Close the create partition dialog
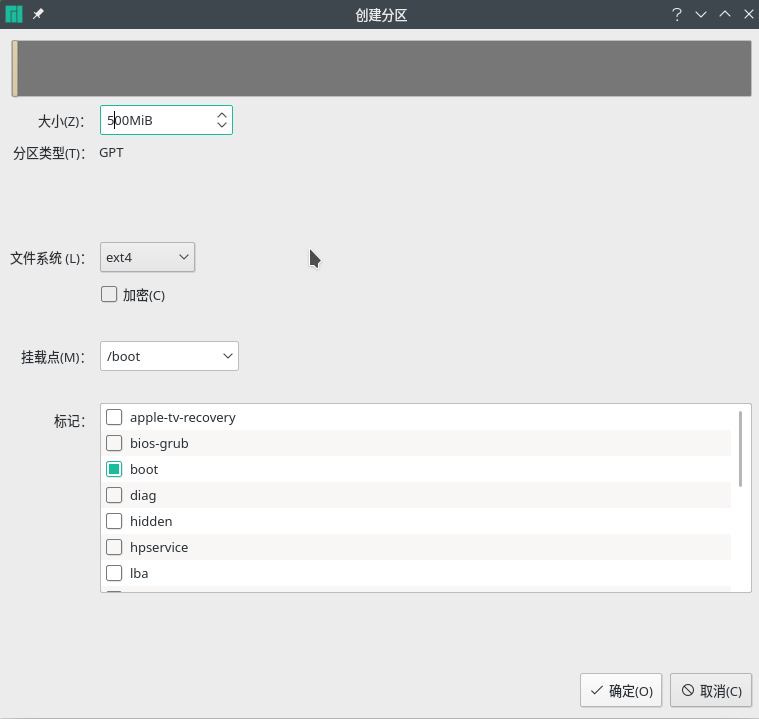 click(x=748, y=15)
